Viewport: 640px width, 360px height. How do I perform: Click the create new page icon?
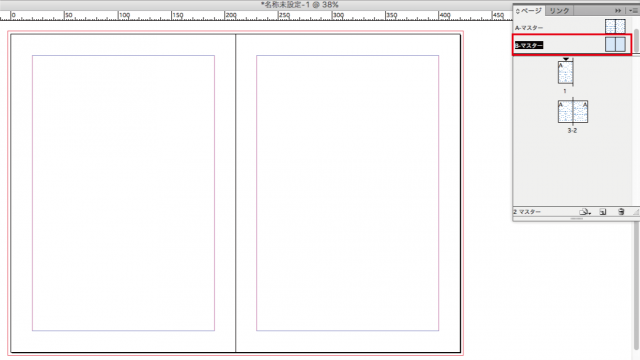(603, 212)
